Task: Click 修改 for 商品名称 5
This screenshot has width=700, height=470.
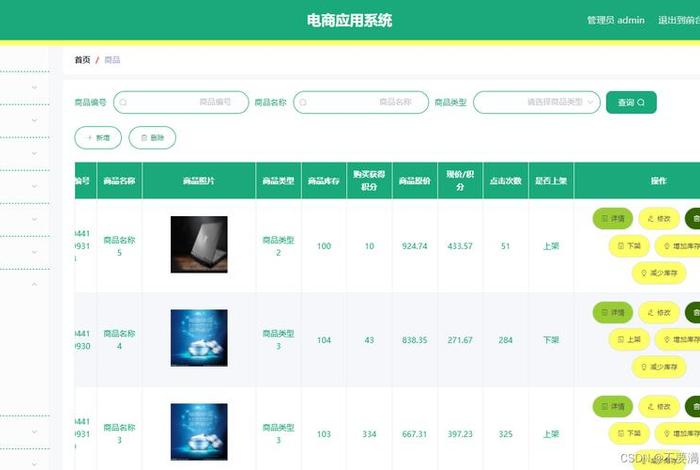Action: tap(659, 219)
